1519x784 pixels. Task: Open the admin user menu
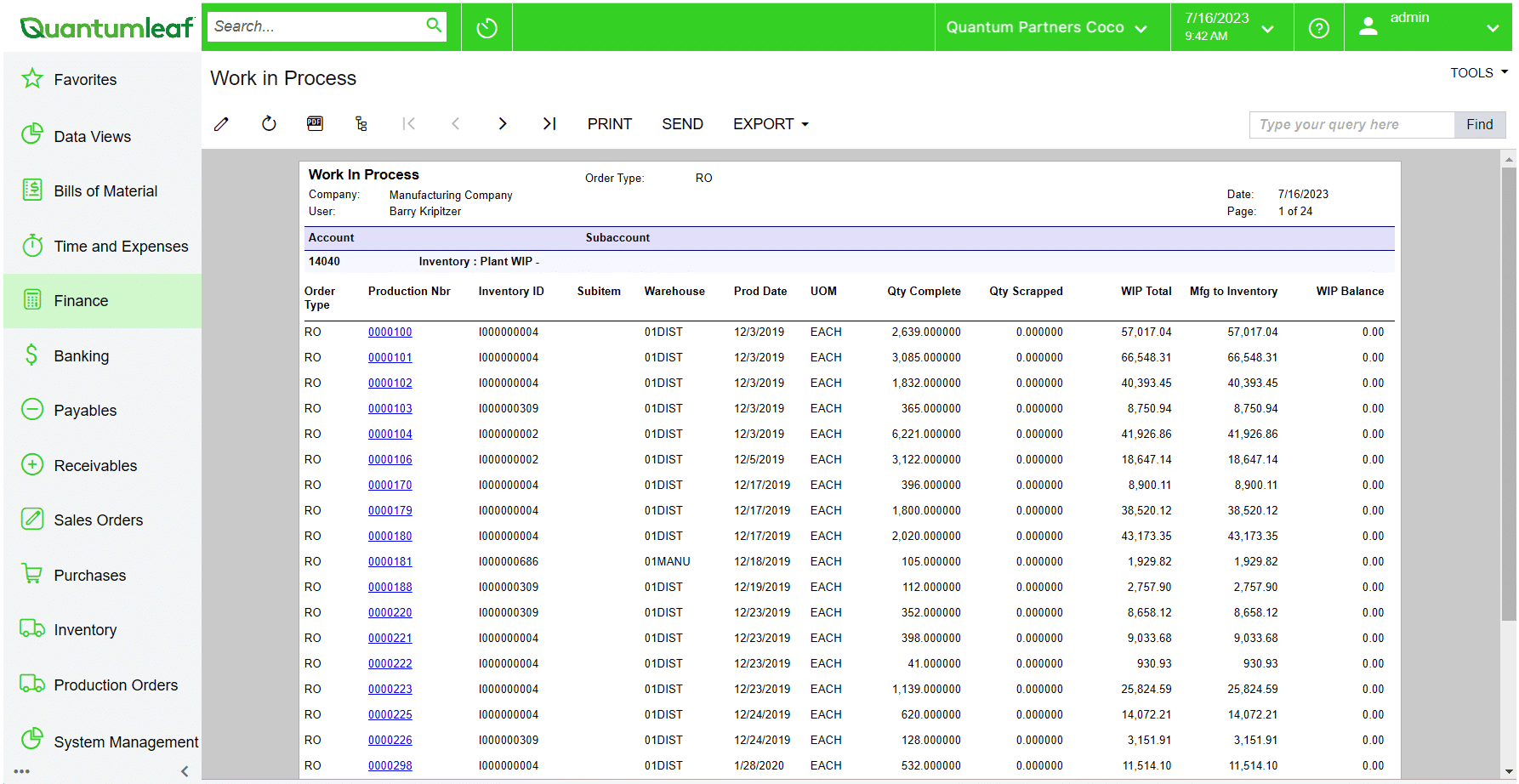(x=1428, y=27)
